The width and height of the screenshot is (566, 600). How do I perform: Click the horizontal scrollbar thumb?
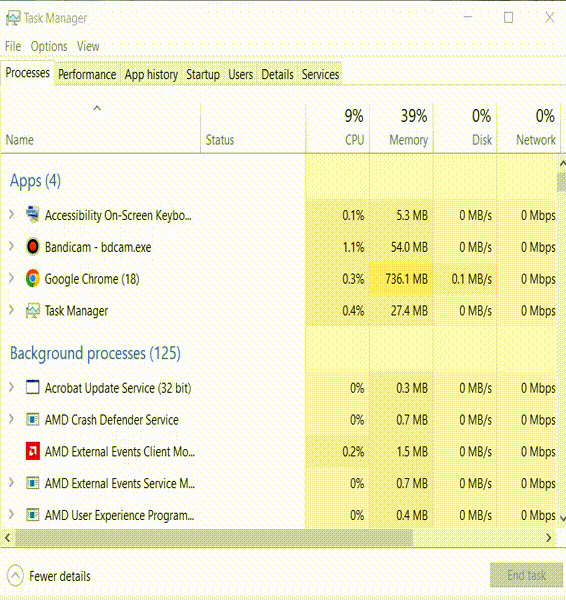[214, 538]
